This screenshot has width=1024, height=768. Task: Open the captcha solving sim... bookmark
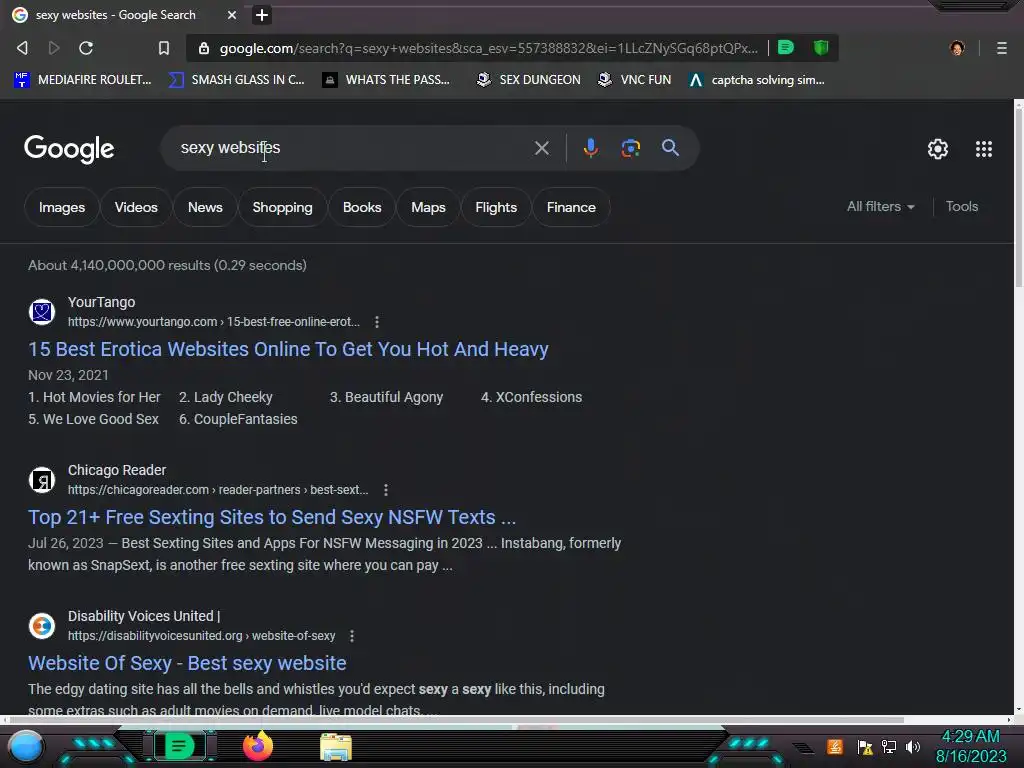pyautogui.click(x=757, y=80)
